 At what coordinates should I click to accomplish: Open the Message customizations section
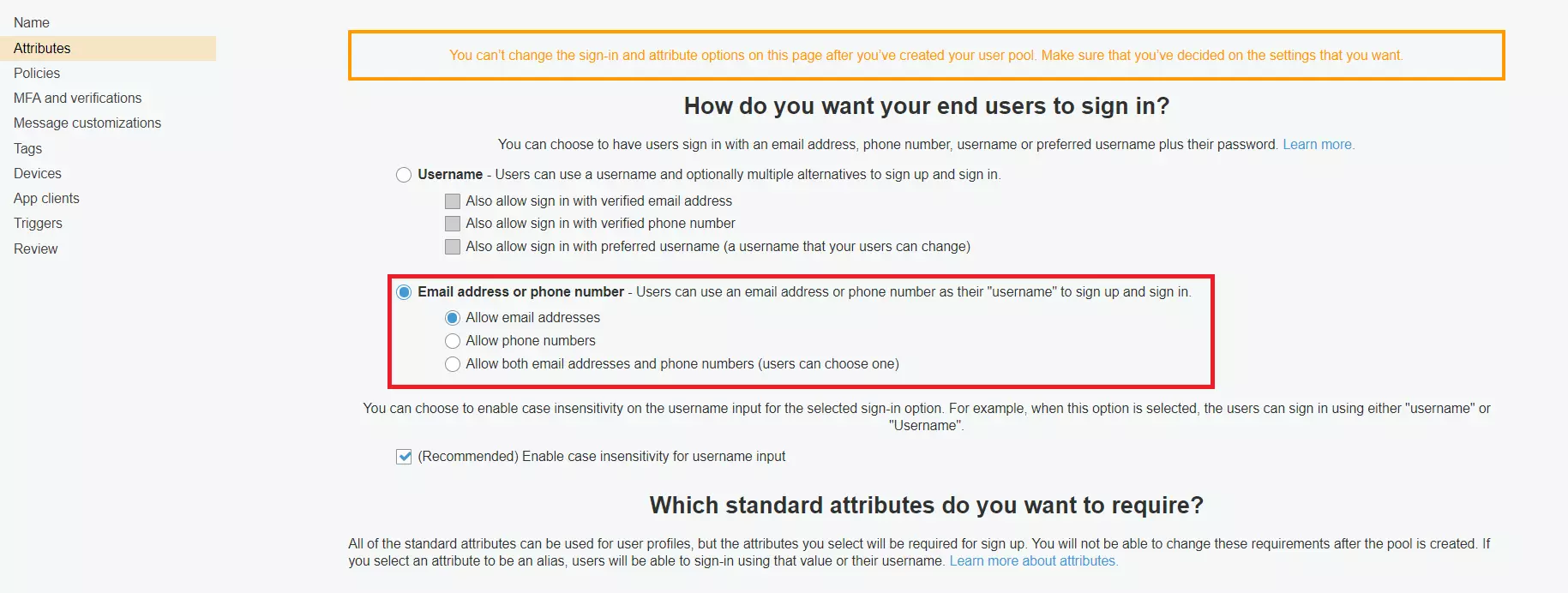87,123
